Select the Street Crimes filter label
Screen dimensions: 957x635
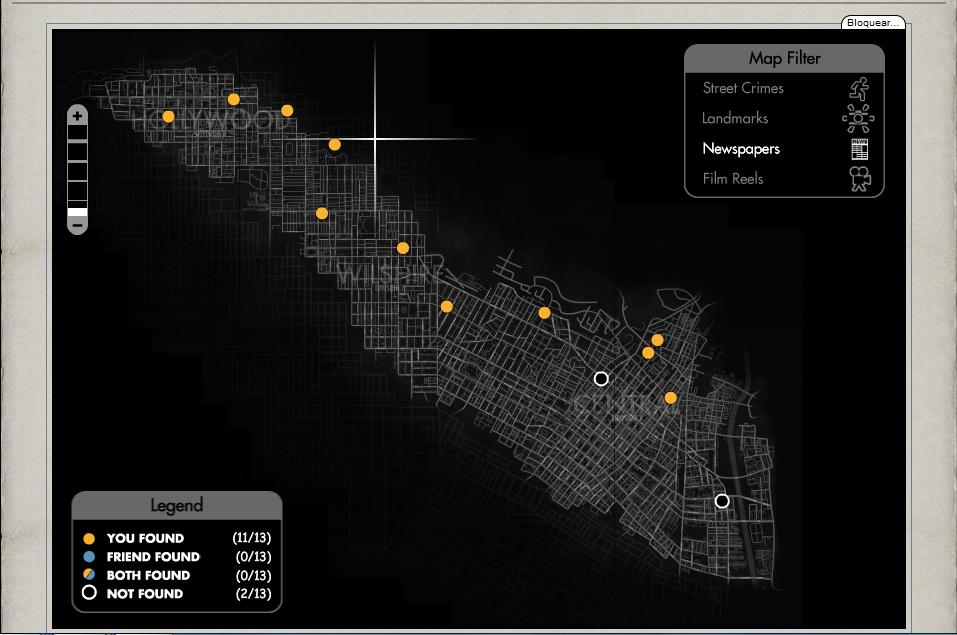click(x=743, y=88)
